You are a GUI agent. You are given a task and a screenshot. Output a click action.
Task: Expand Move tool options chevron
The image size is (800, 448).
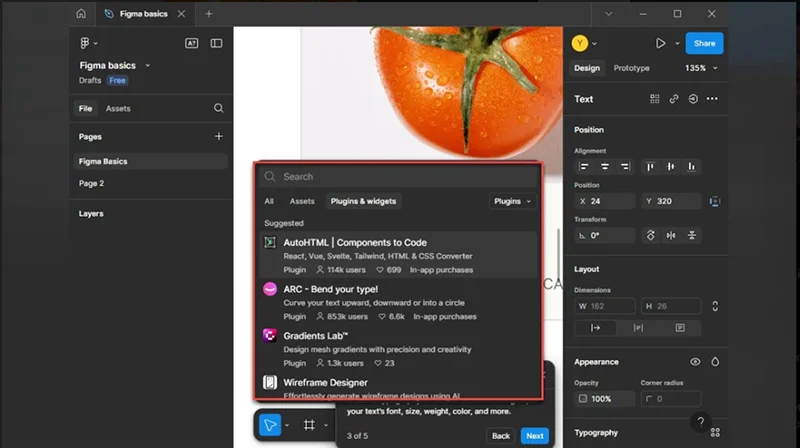(287, 425)
